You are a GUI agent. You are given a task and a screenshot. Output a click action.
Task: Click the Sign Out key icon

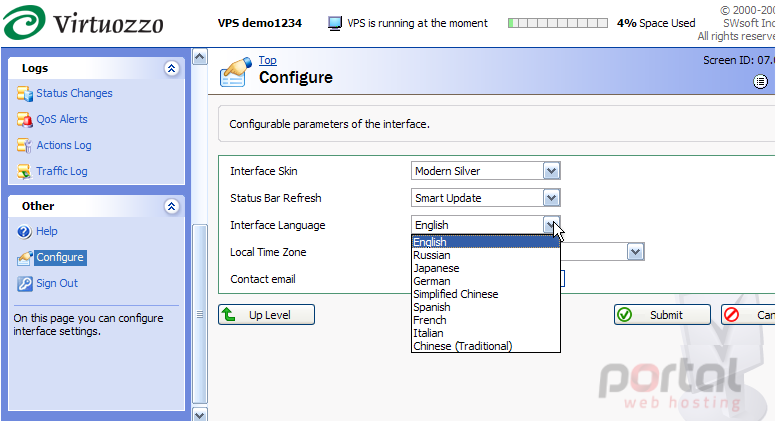tap(24, 283)
